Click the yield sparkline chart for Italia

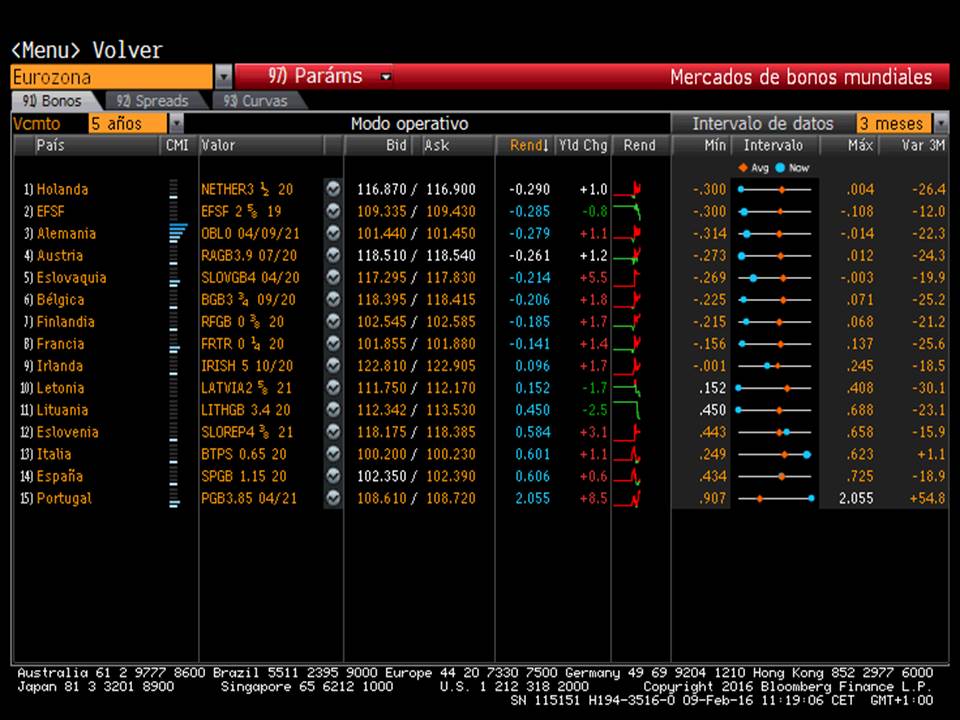coord(628,454)
